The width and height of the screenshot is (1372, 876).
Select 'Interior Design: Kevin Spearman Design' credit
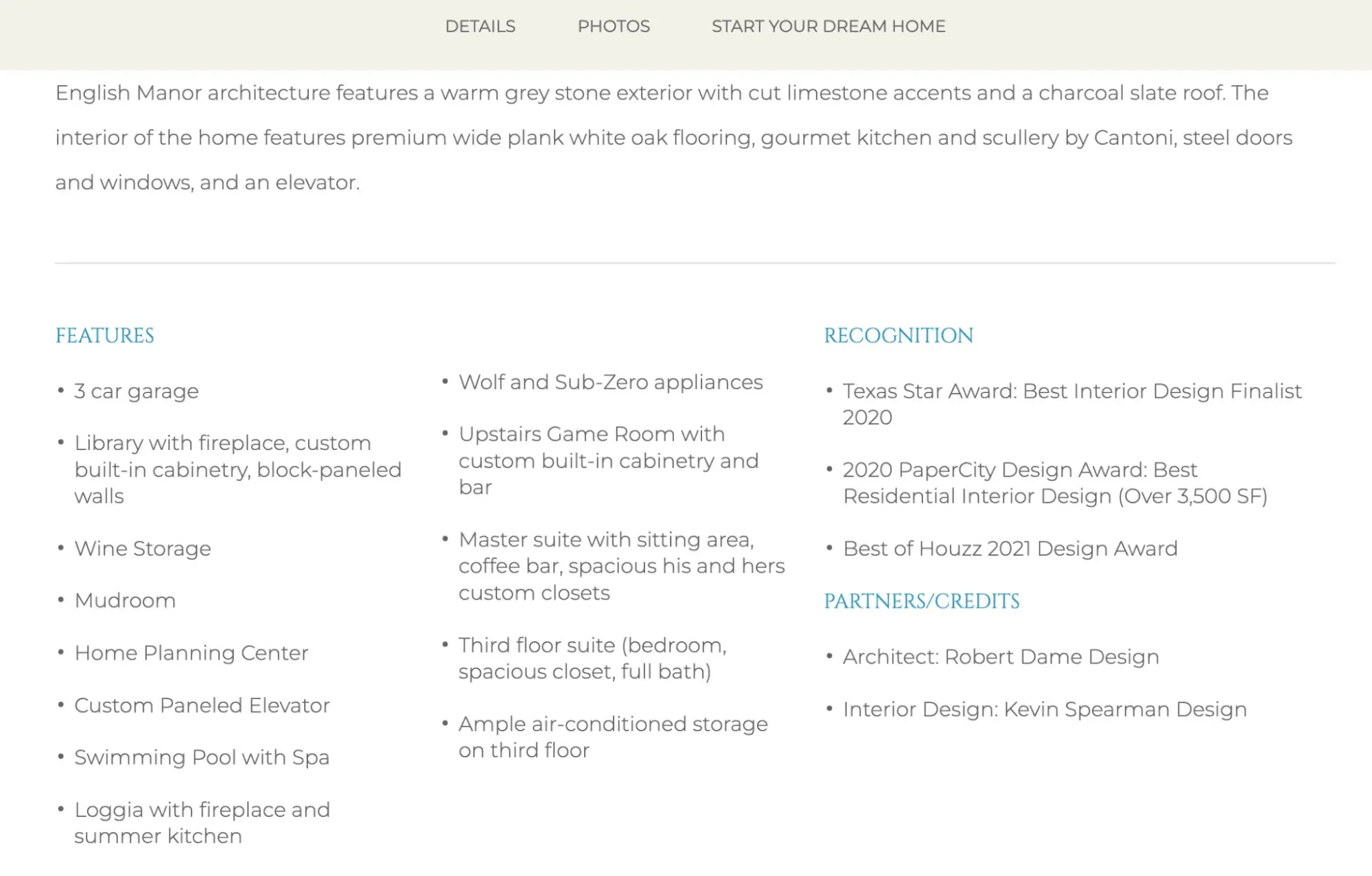click(1045, 709)
